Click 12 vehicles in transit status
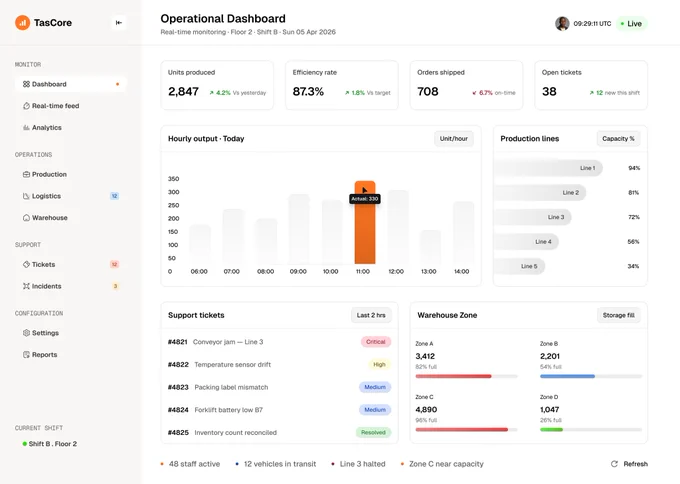The height and width of the screenshot is (484, 680). tap(275, 464)
